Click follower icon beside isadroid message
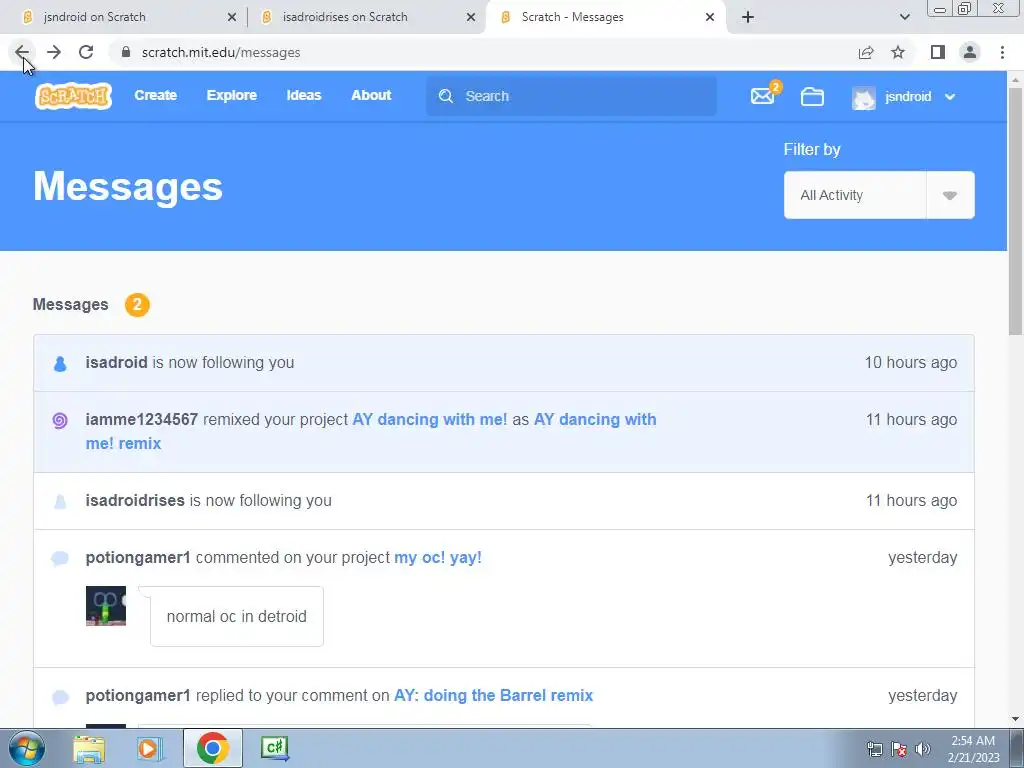The image size is (1024, 768). pos(60,363)
